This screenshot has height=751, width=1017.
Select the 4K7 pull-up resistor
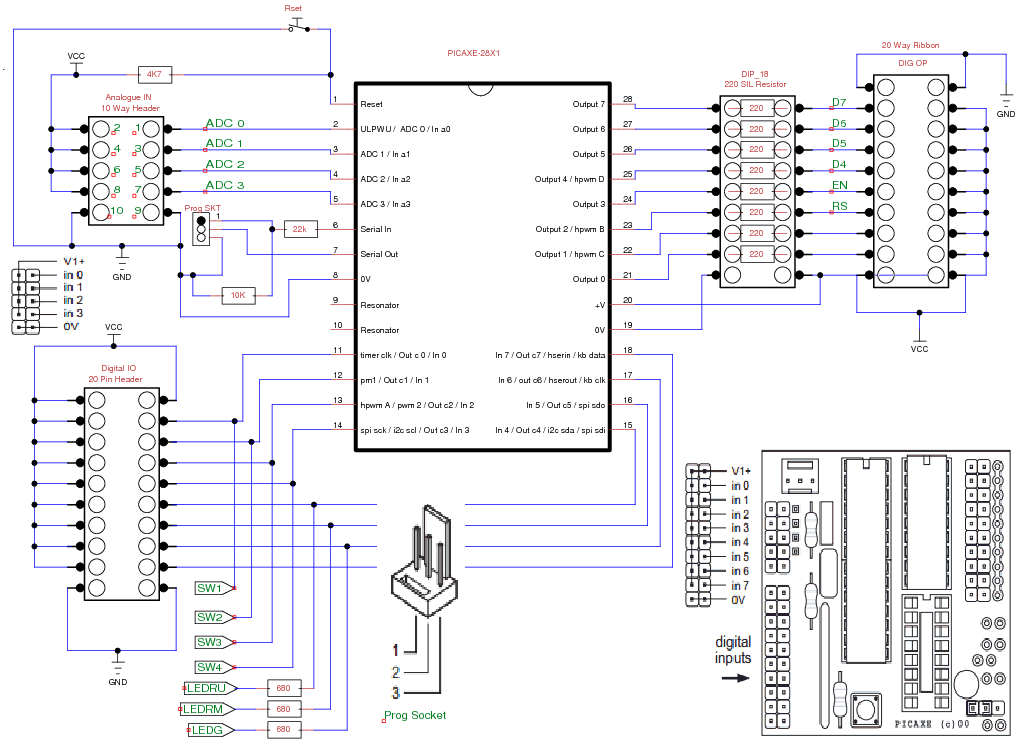tap(154, 75)
